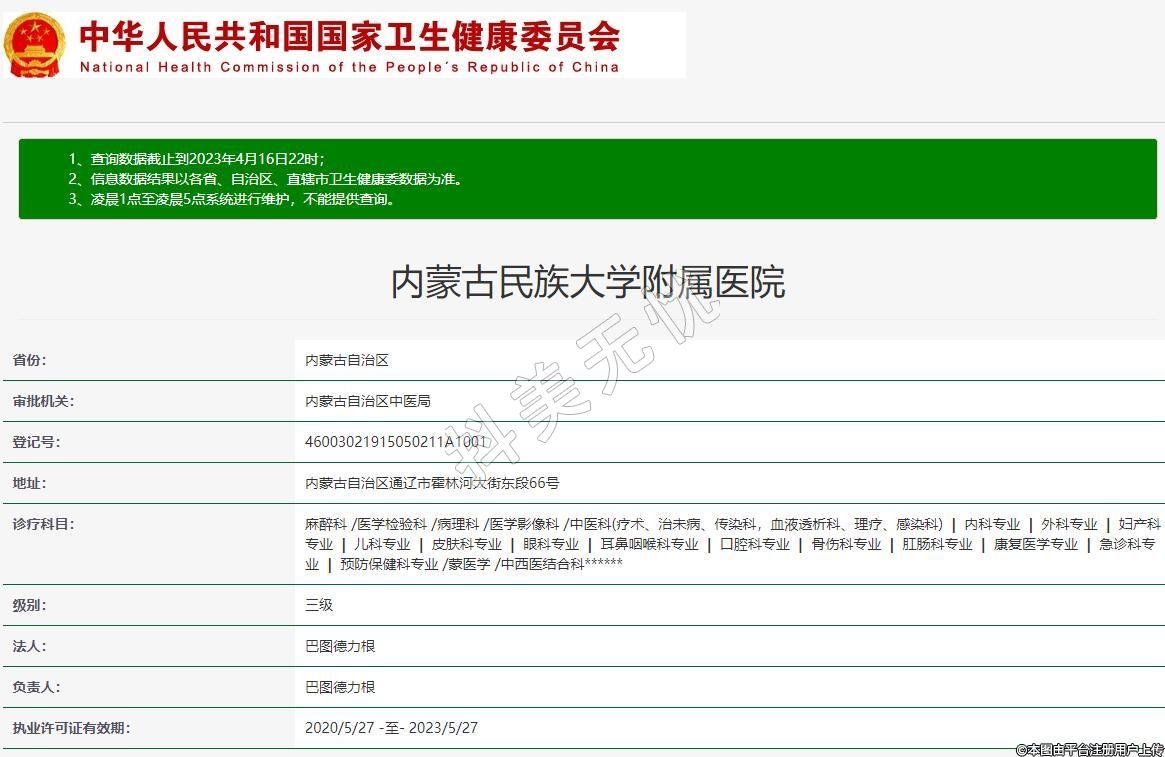
Task: Click the second notice line about 信息数据结果
Action: [x=265, y=179]
